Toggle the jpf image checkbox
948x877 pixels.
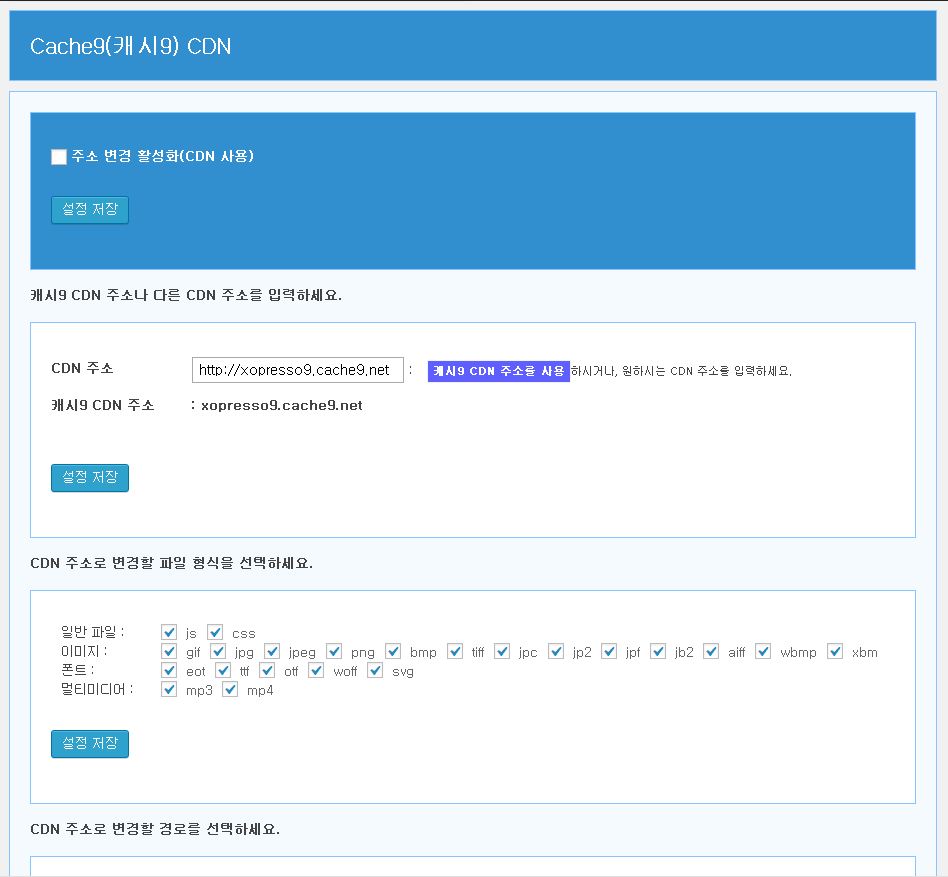click(x=609, y=652)
